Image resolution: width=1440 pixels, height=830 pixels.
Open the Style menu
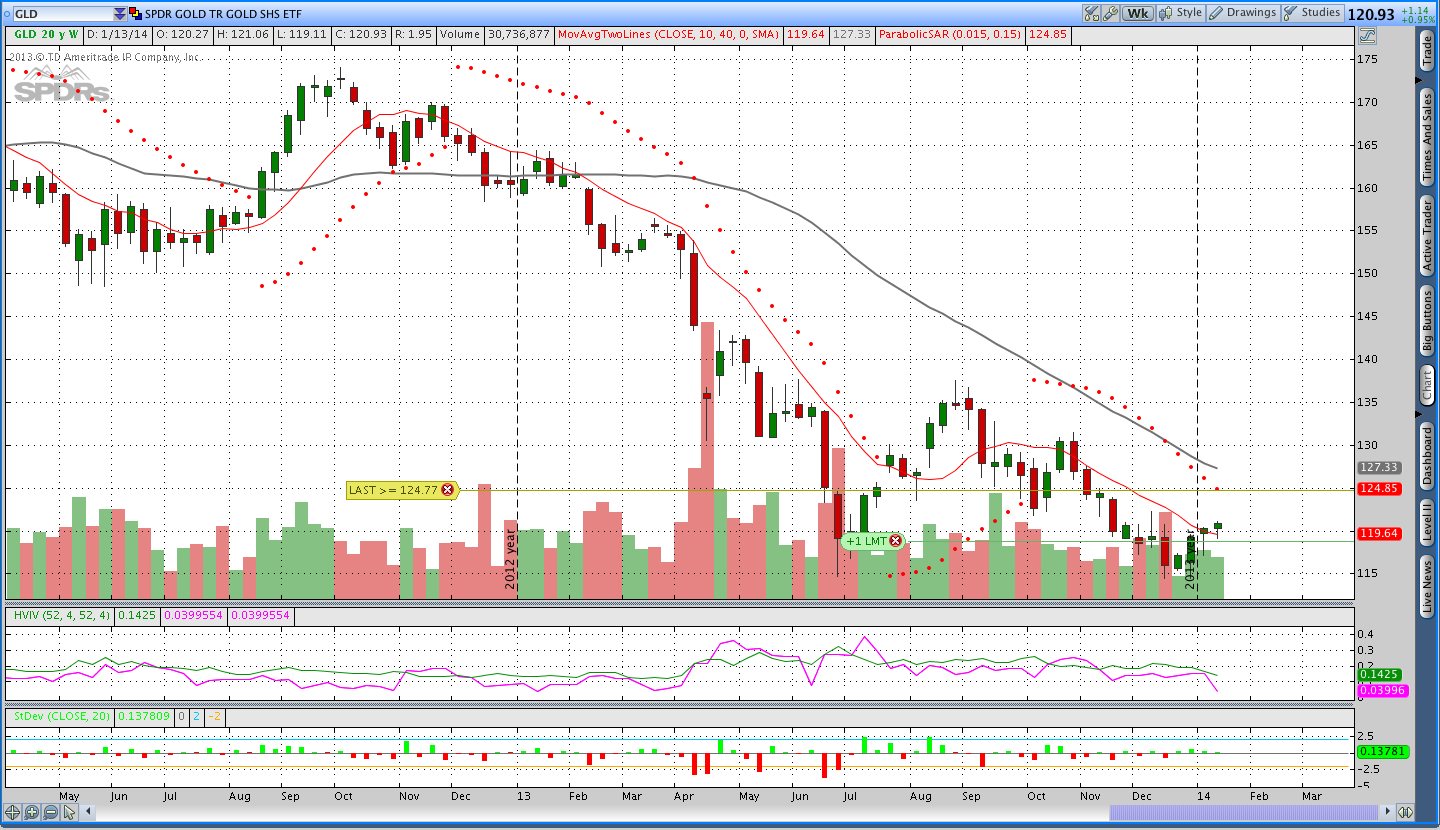tap(1181, 13)
